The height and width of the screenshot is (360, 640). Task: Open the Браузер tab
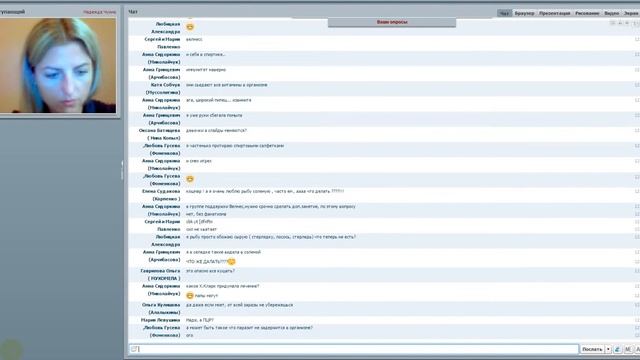tap(524, 13)
